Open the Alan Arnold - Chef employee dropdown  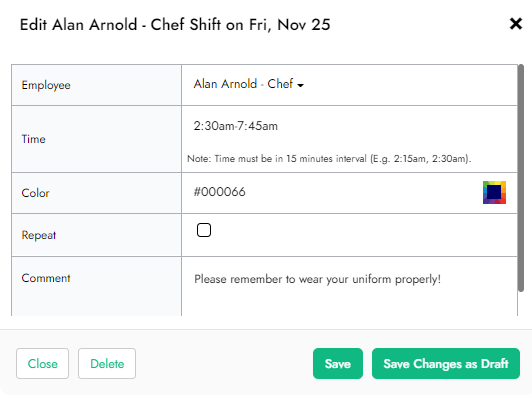(248, 84)
